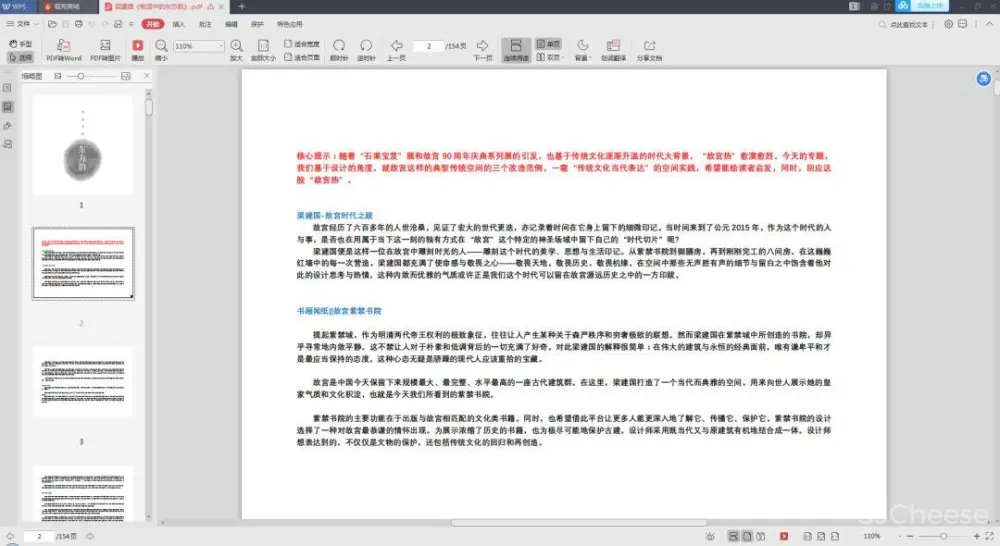Screen dimensions: 1000x546
Task: Enable 单页 single page view
Action: [548, 44]
